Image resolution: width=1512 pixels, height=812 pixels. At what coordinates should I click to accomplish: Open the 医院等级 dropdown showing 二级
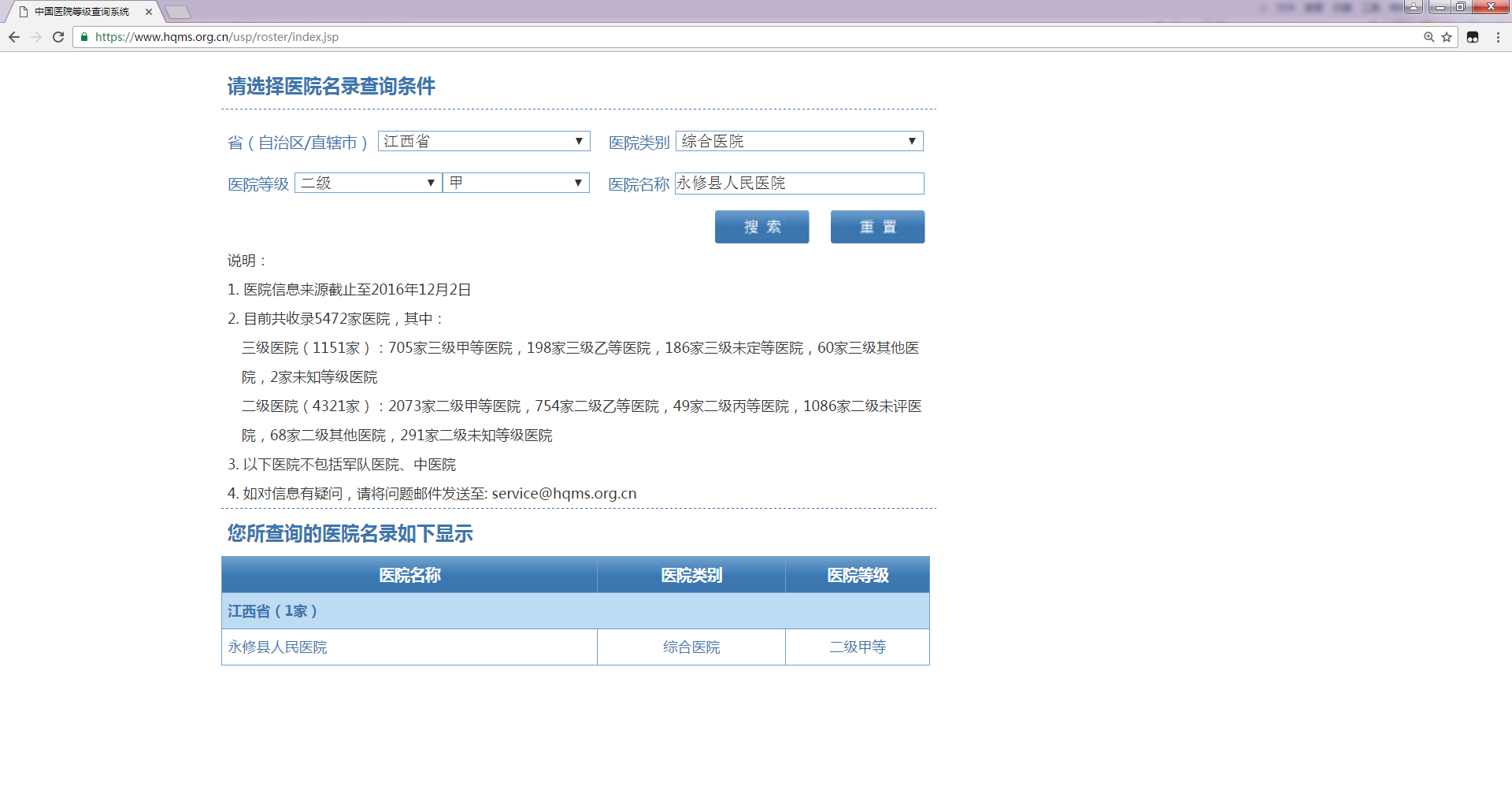point(368,183)
